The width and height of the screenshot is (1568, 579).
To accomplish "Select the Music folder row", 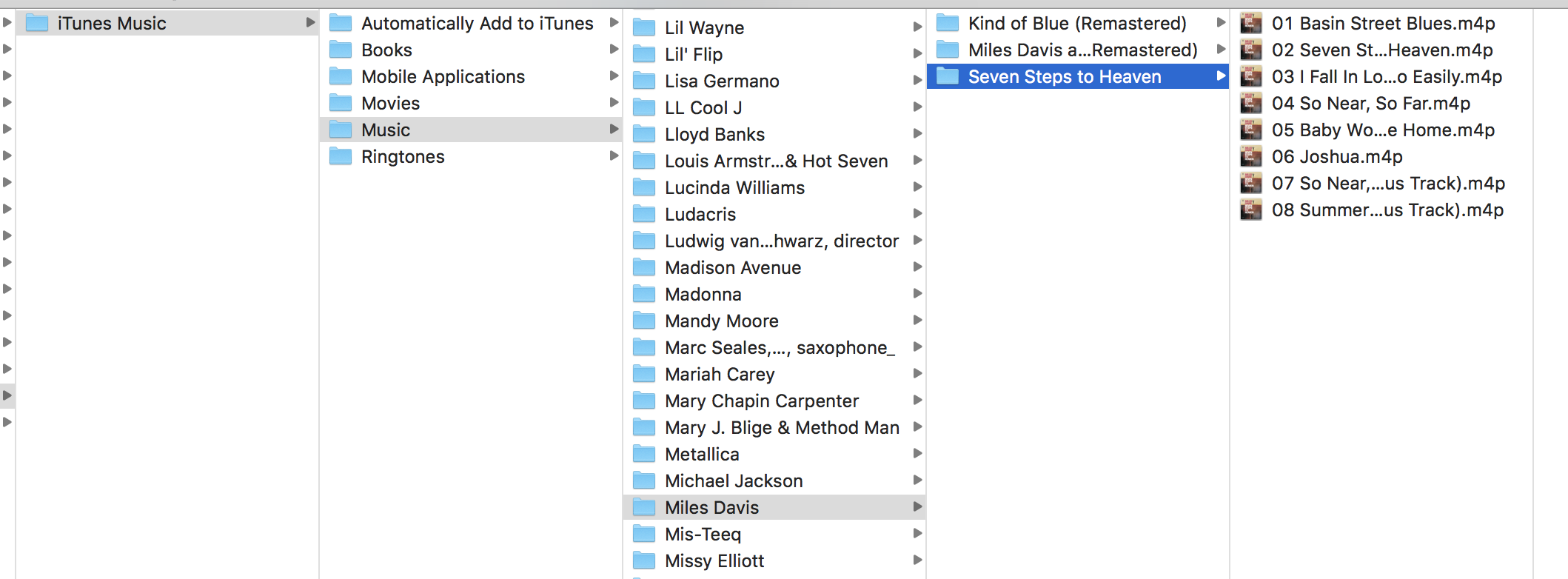I will (x=471, y=130).
